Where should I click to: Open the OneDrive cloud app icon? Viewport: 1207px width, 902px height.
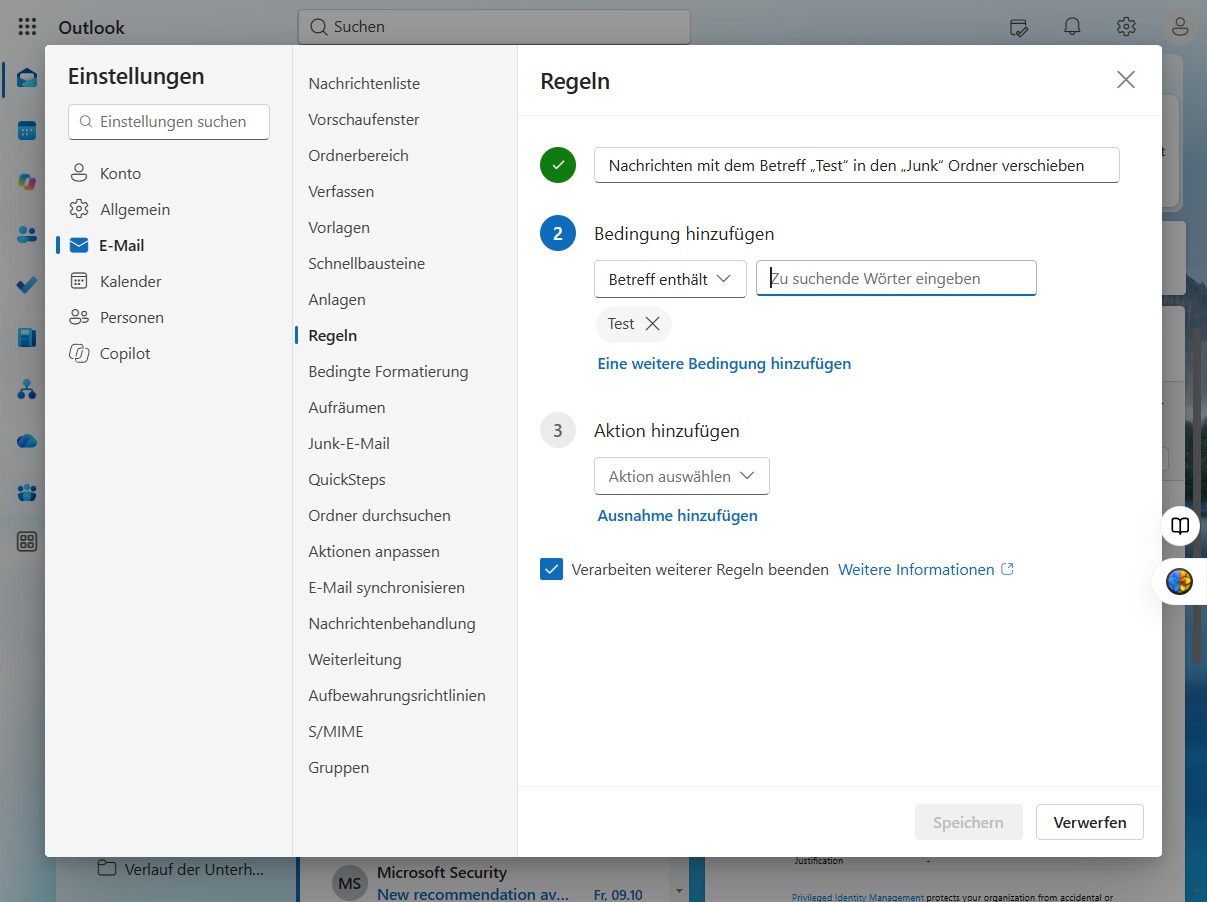click(27, 441)
